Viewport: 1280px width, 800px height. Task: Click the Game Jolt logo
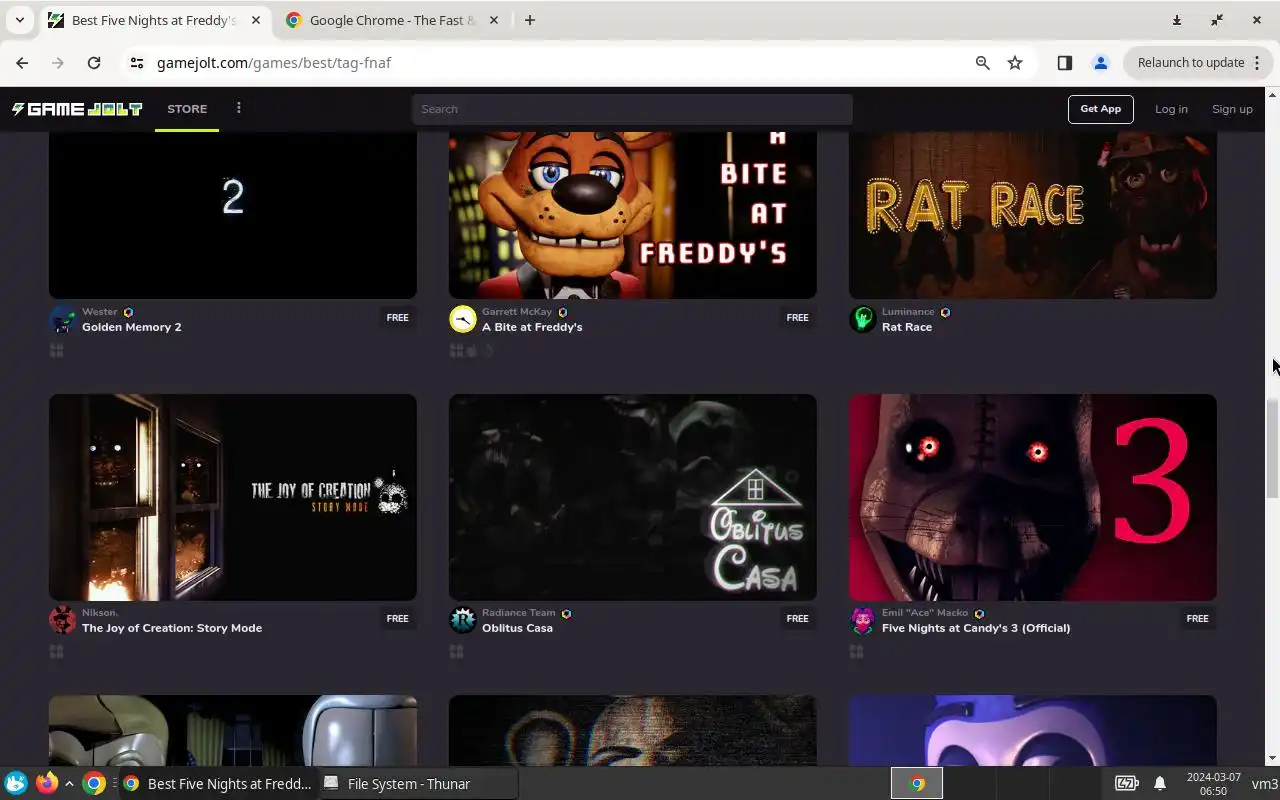point(77,109)
